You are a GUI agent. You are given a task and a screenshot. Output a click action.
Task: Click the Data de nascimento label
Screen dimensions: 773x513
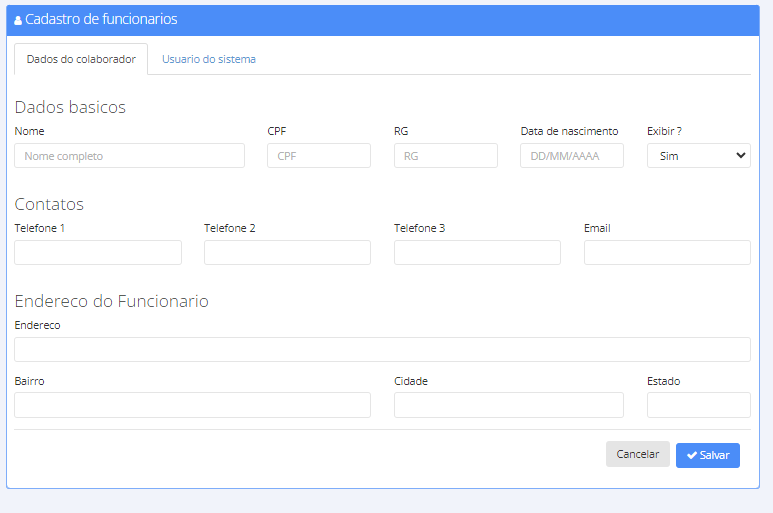point(569,131)
